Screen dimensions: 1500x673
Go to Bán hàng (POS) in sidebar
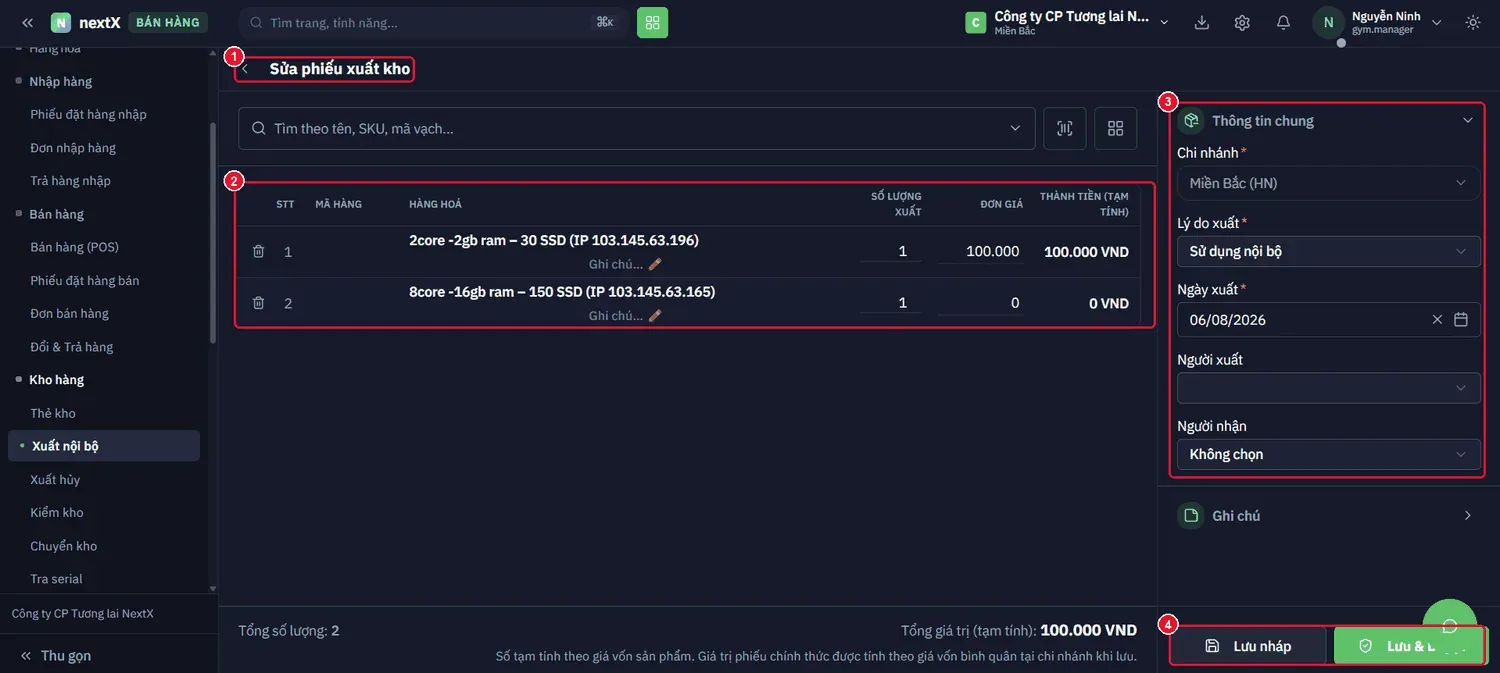pos(74,247)
